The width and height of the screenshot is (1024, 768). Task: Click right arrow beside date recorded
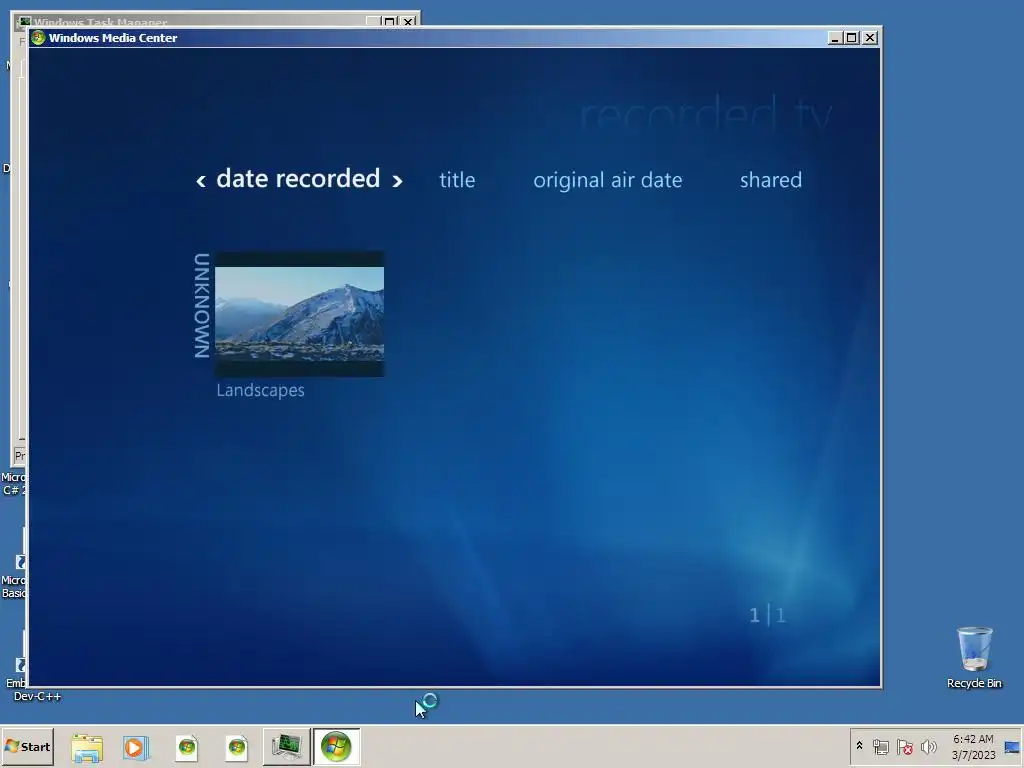pyautogui.click(x=397, y=181)
